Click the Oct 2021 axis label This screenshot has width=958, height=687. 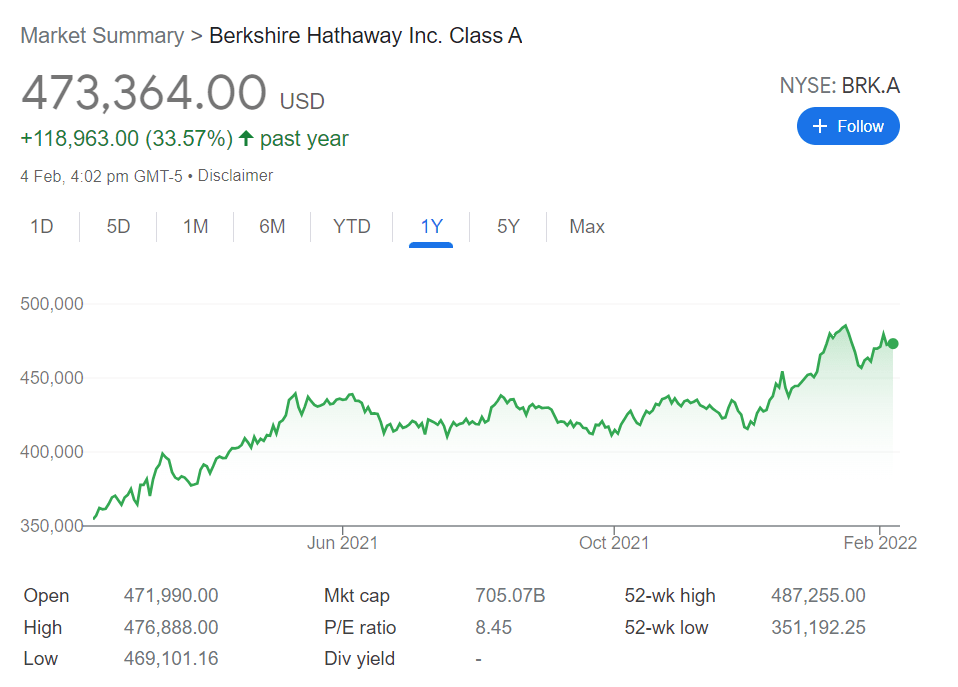point(614,543)
